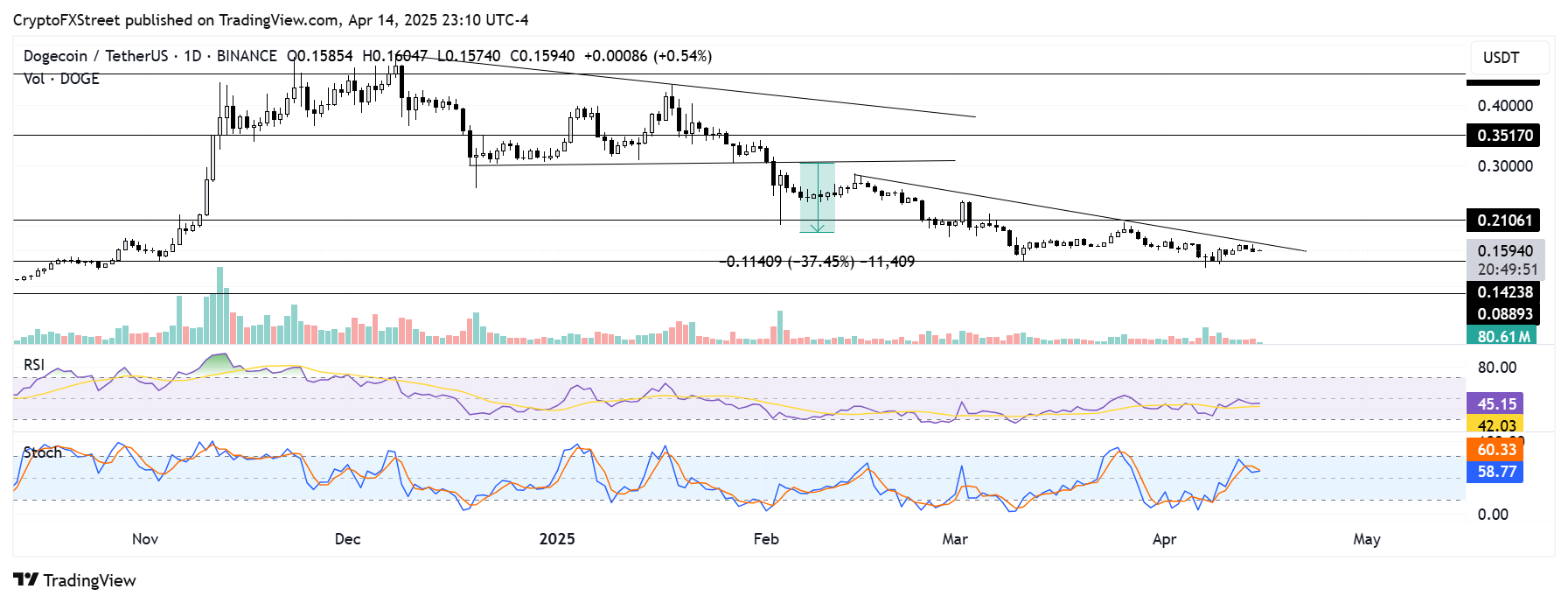Click the Stoch indicator label
The height and width of the screenshot is (603, 1568).
tap(43, 452)
